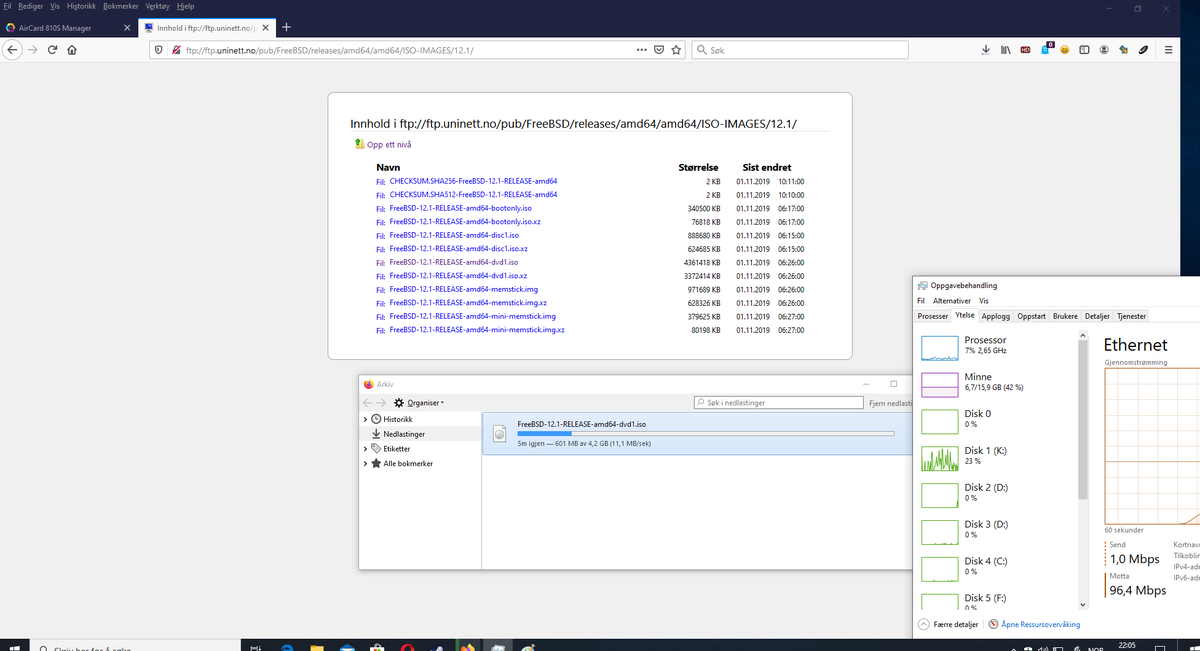
Task: Open Alternativer menu in Task Manager
Action: click(952, 300)
